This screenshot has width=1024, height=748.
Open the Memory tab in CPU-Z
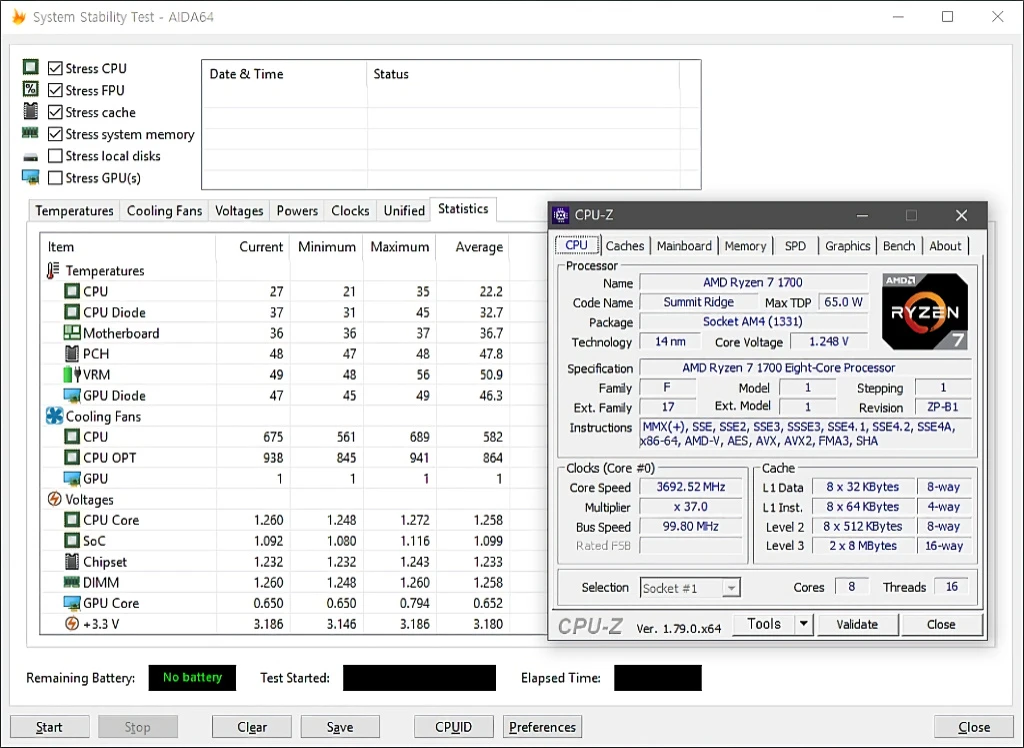click(745, 246)
